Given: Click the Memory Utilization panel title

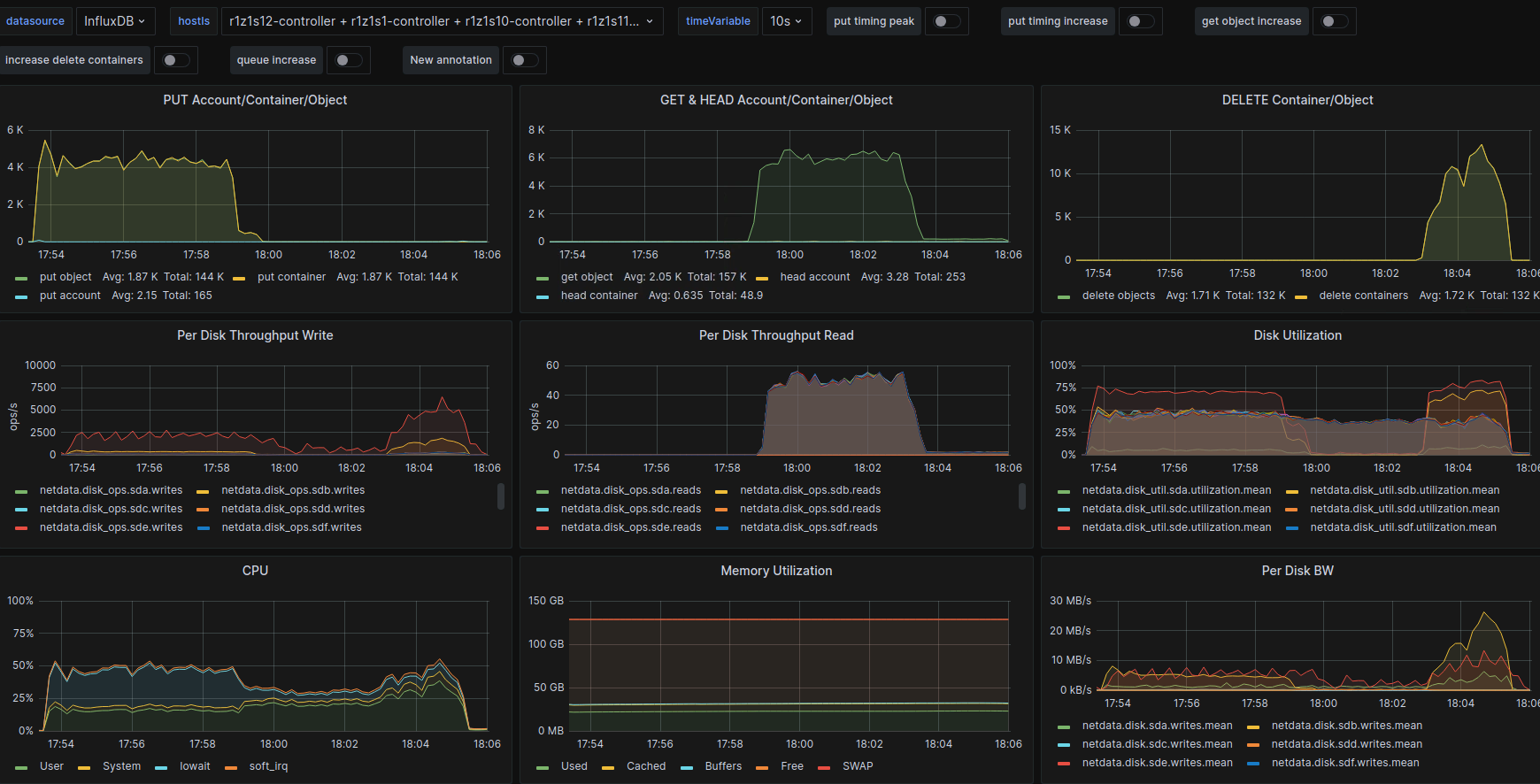Looking at the screenshot, I should coord(776,571).
